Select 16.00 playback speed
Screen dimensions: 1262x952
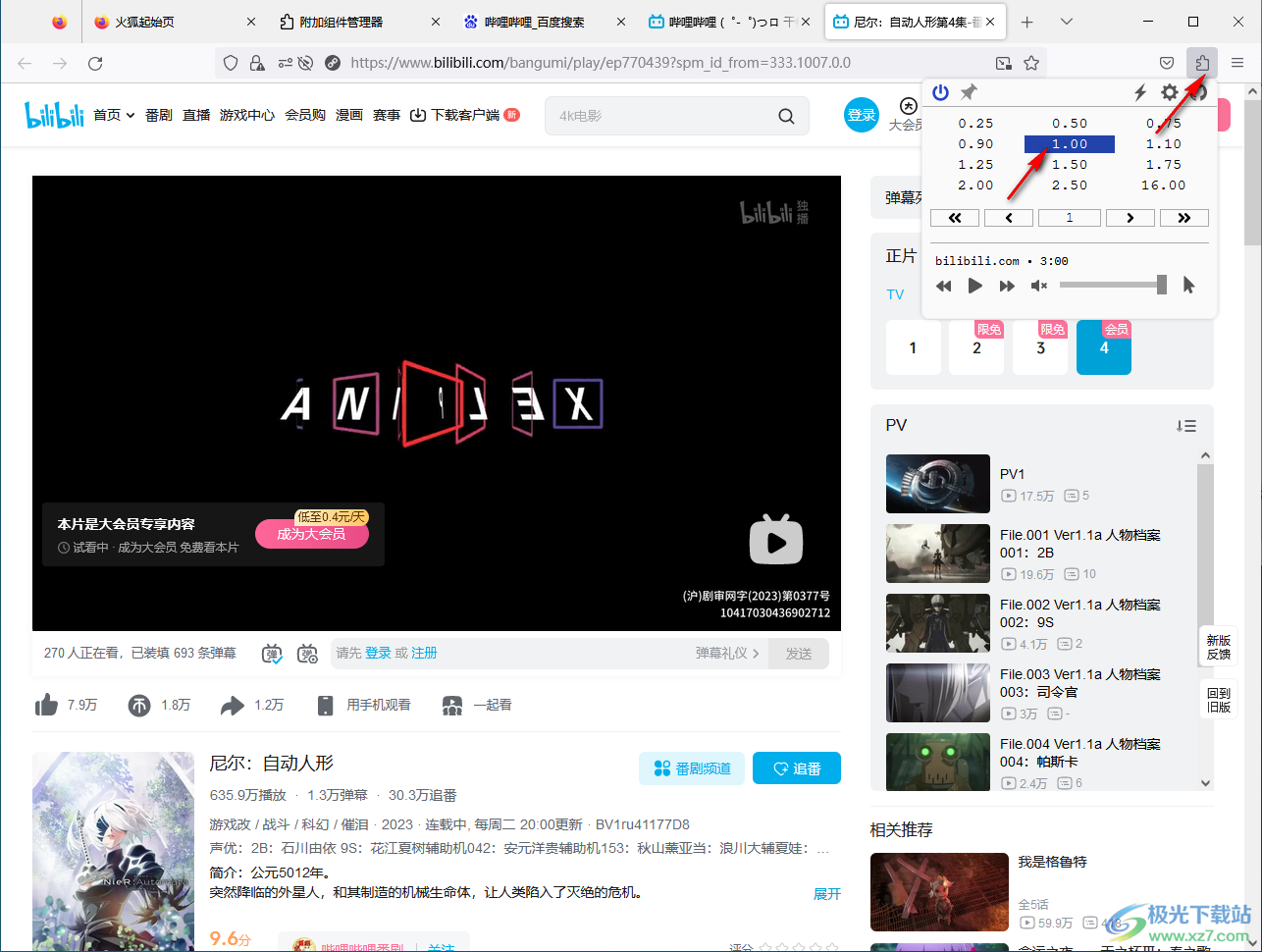point(1163,185)
